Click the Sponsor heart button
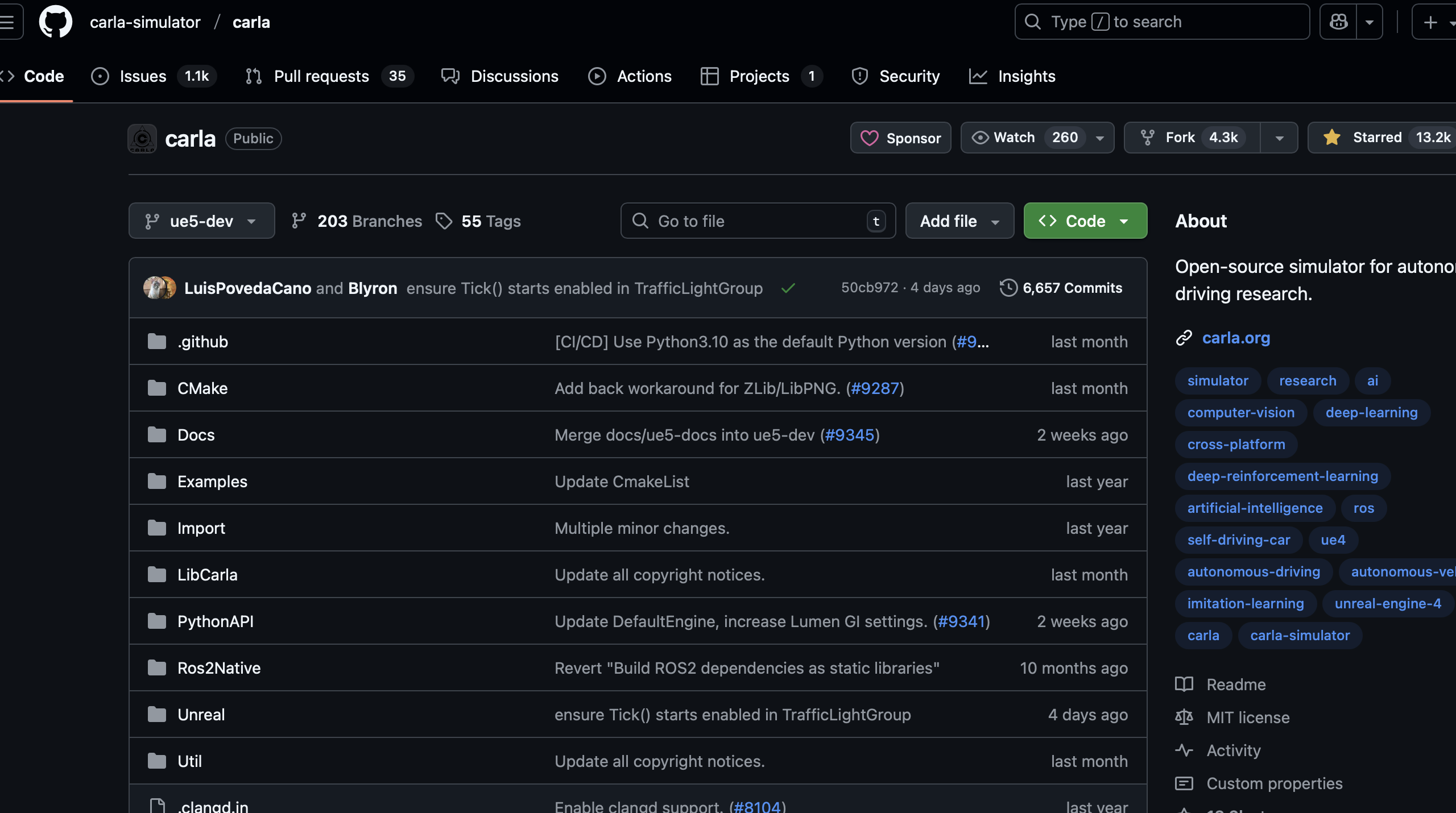The height and width of the screenshot is (813, 1456). pos(900,138)
